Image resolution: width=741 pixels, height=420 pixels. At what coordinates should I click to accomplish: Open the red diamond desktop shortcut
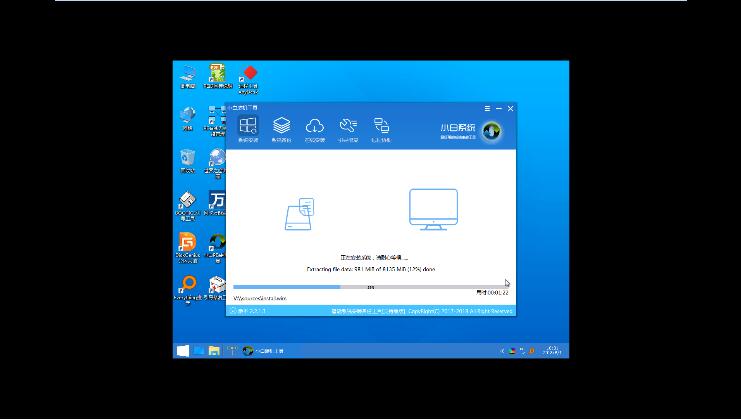click(250, 74)
